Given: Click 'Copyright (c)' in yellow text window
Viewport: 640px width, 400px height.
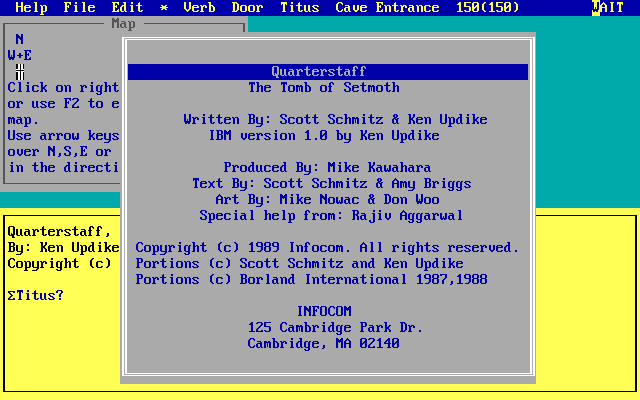Looking at the screenshot, I should (59, 263).
